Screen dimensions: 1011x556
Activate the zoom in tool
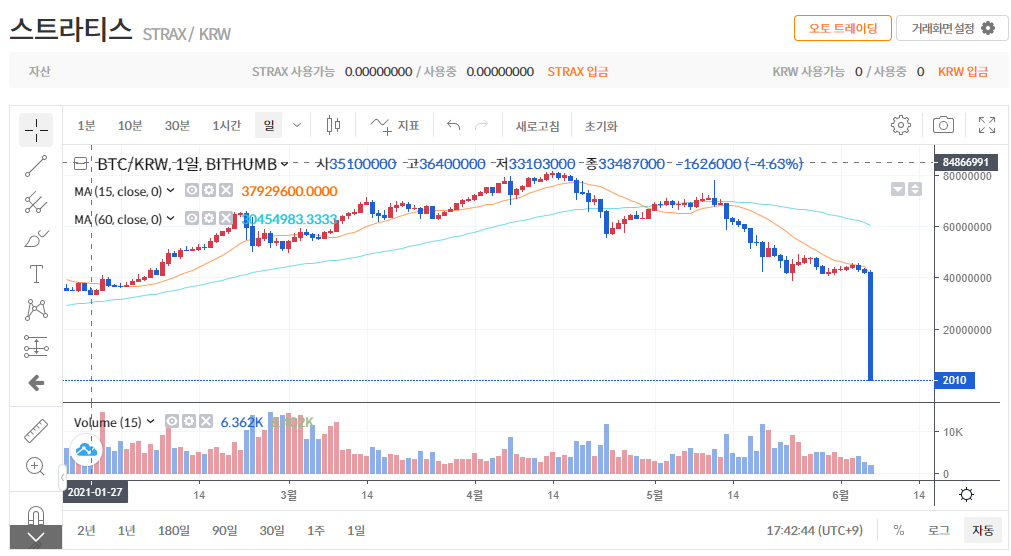(x=35, y=466)
